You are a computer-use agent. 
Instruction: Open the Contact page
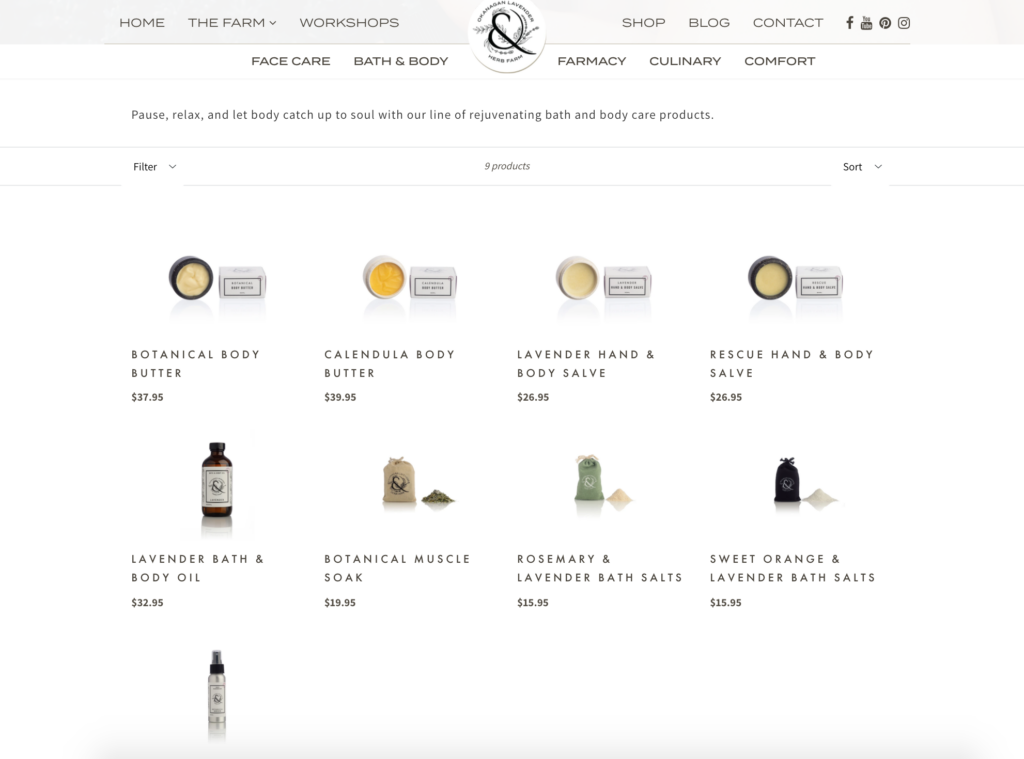coord(788,23)
